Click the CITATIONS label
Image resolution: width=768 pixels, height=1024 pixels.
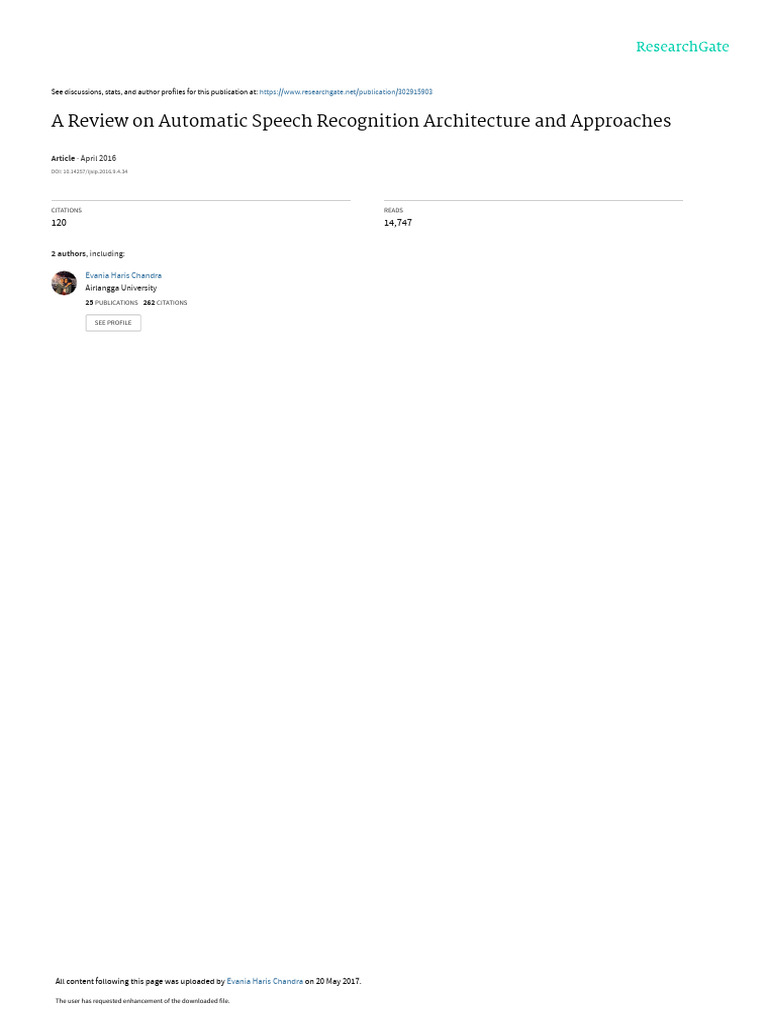pos(67,210)
